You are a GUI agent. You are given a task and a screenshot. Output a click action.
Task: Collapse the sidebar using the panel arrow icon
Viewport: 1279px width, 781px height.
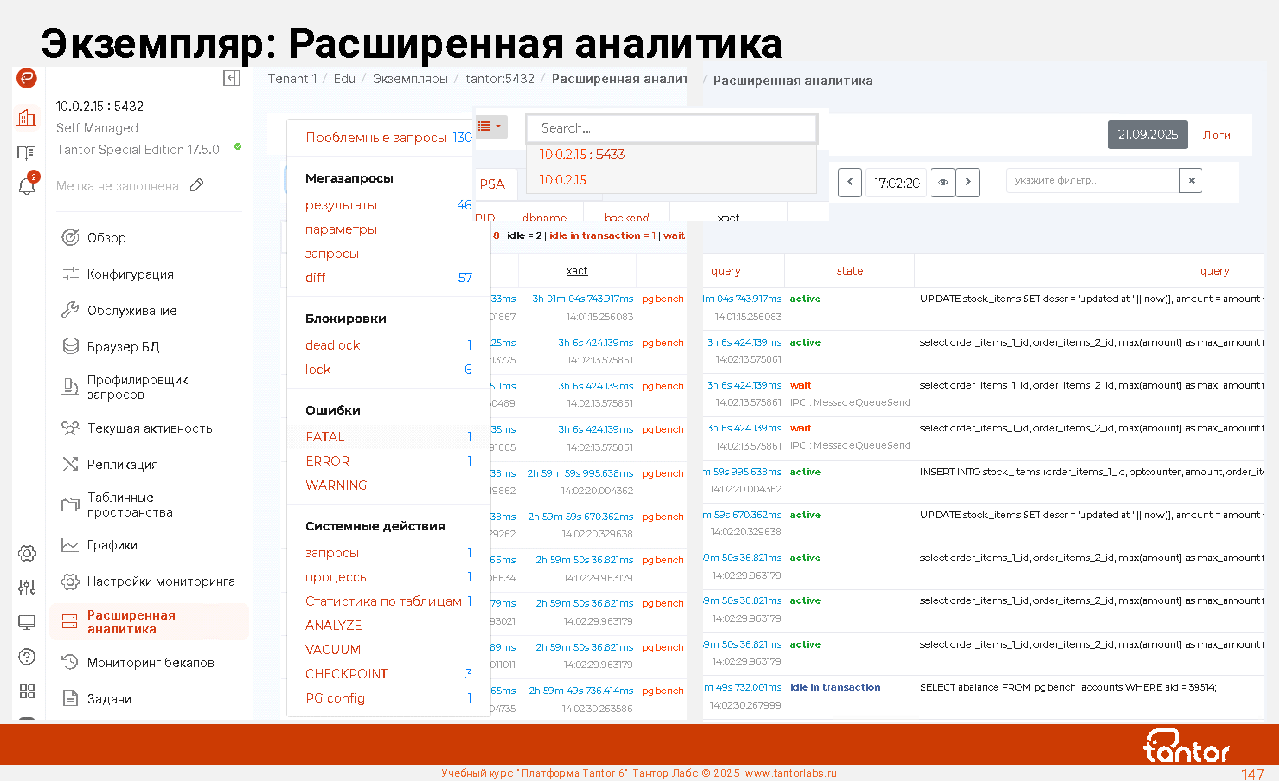click(x=231, y=78)
